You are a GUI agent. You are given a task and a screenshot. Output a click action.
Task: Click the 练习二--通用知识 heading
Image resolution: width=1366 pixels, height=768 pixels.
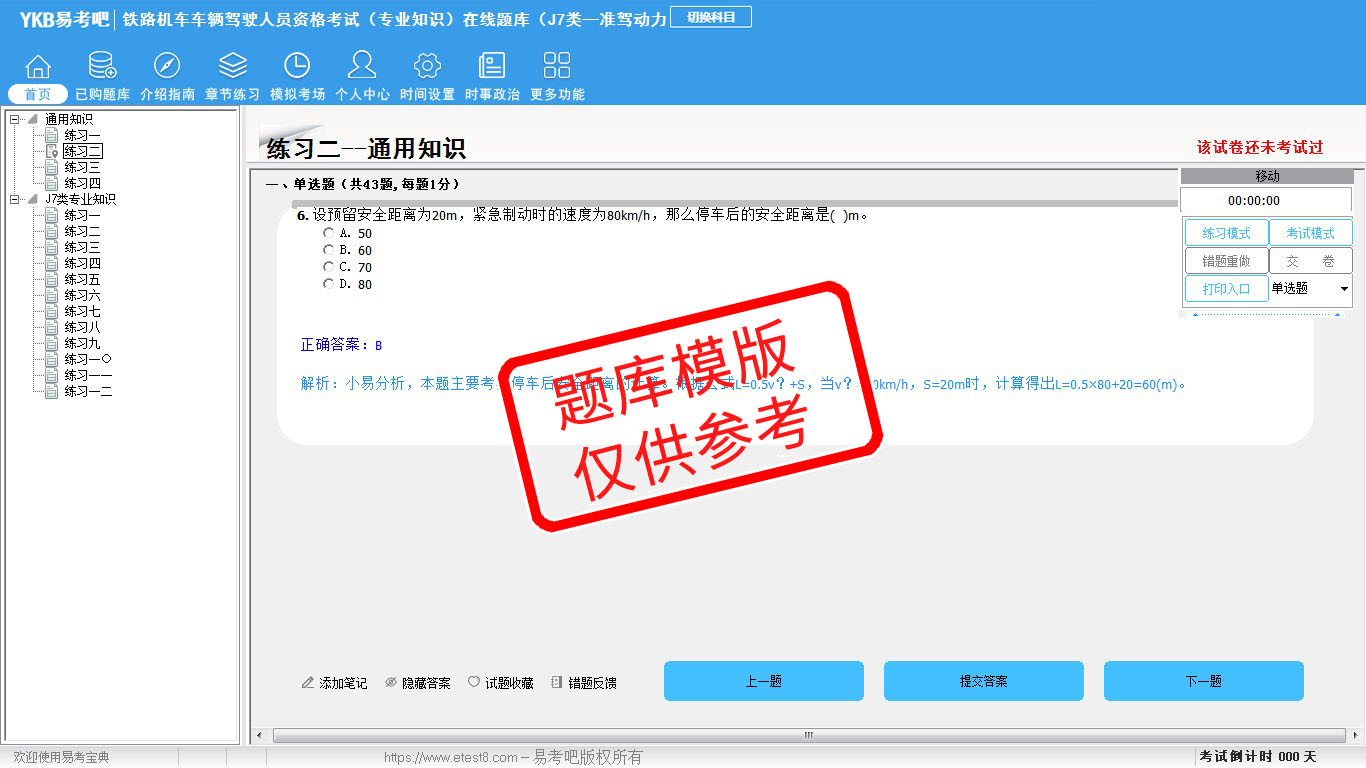point(366,149)
